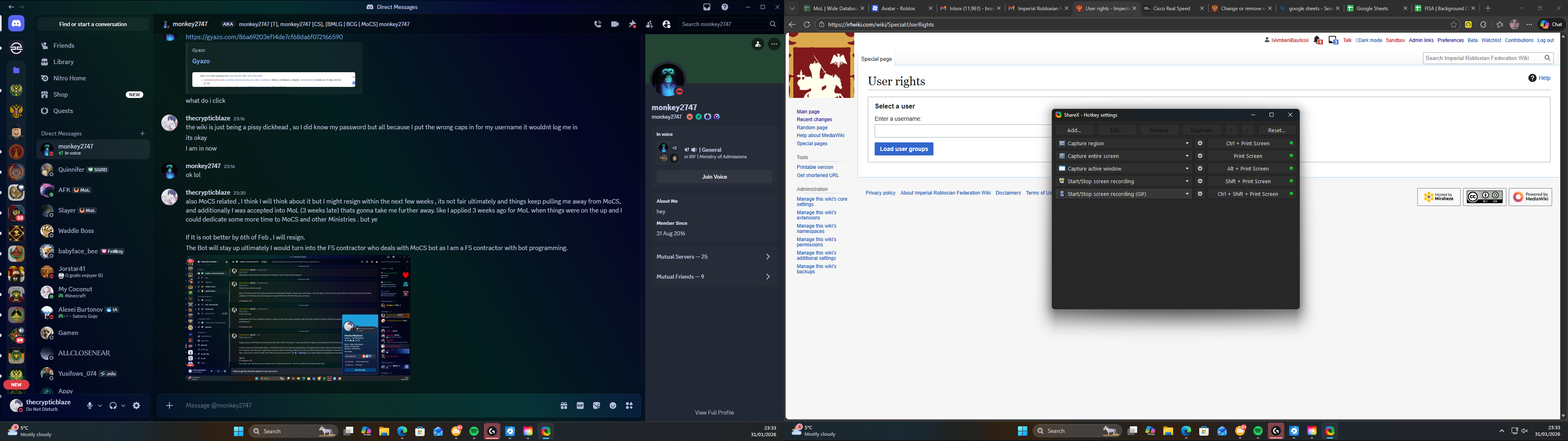1568x441 pixels.
Task: Expand the Mutual Servers list
Action: click(713, 257)
